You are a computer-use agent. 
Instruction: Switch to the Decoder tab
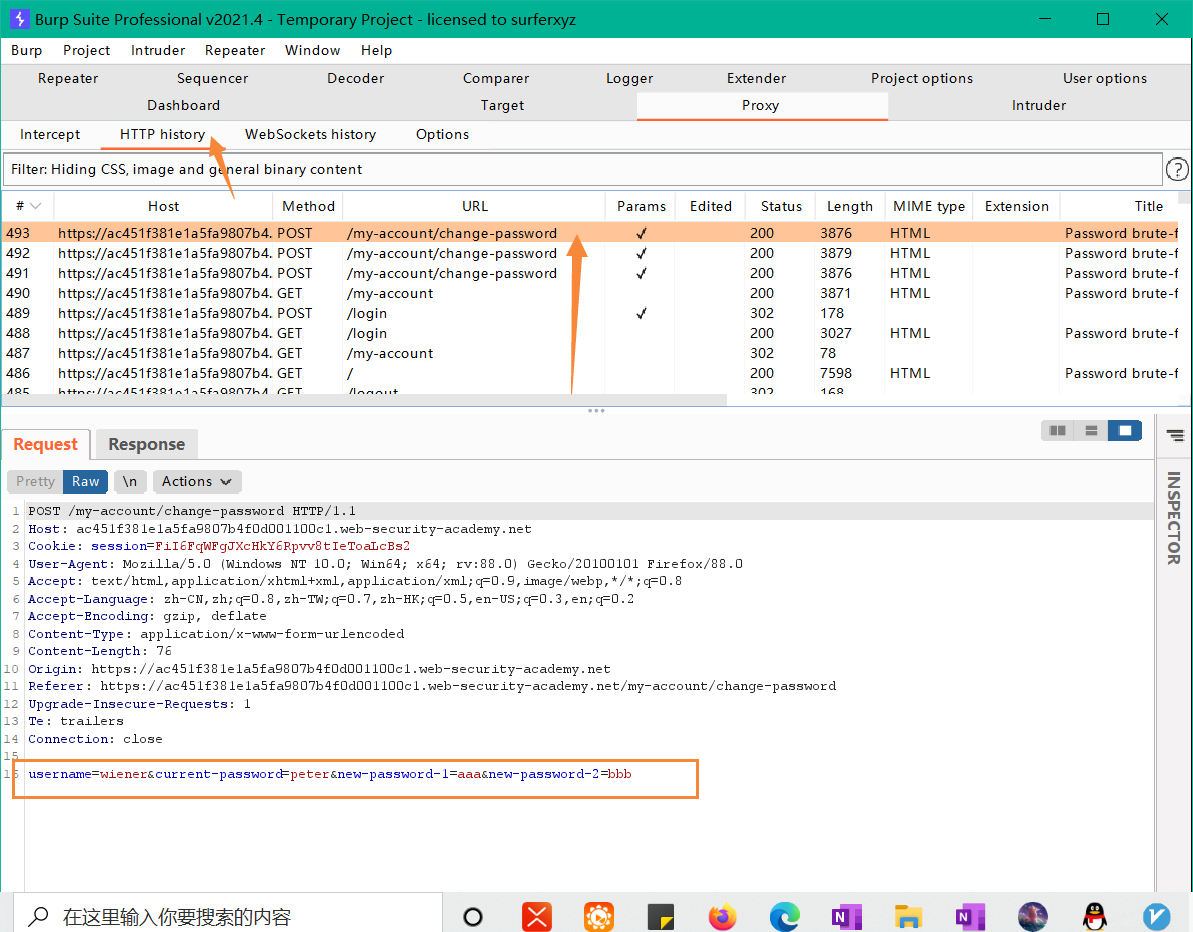pos(355,78)
